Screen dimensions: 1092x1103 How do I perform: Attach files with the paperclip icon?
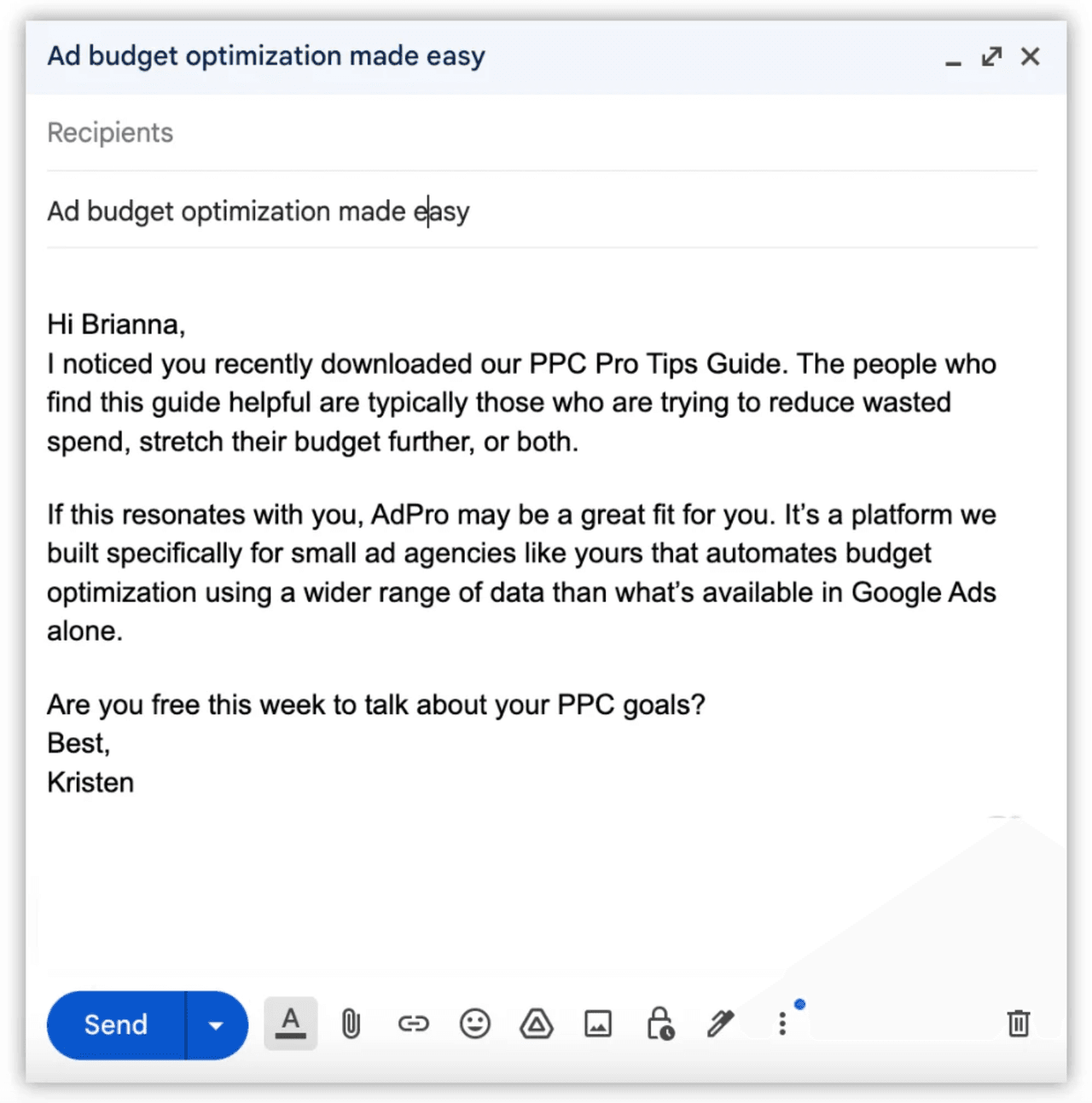click(x=351, y=1023)
